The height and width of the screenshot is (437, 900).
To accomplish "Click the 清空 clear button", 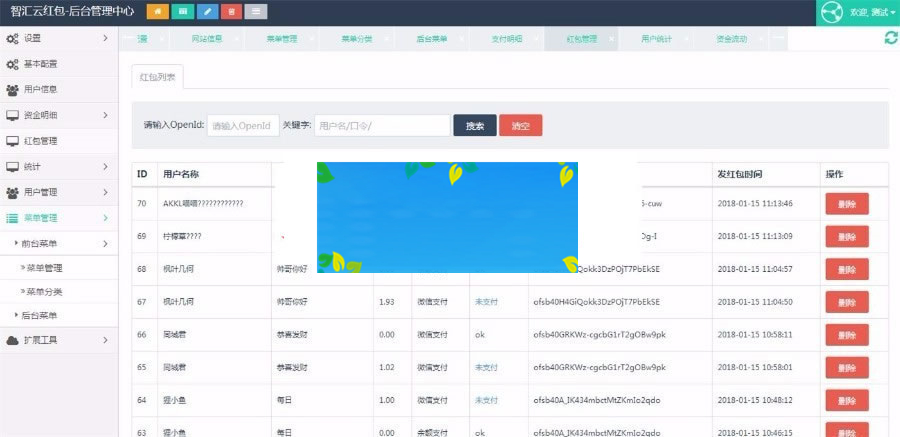I will [x=520, y=126].
